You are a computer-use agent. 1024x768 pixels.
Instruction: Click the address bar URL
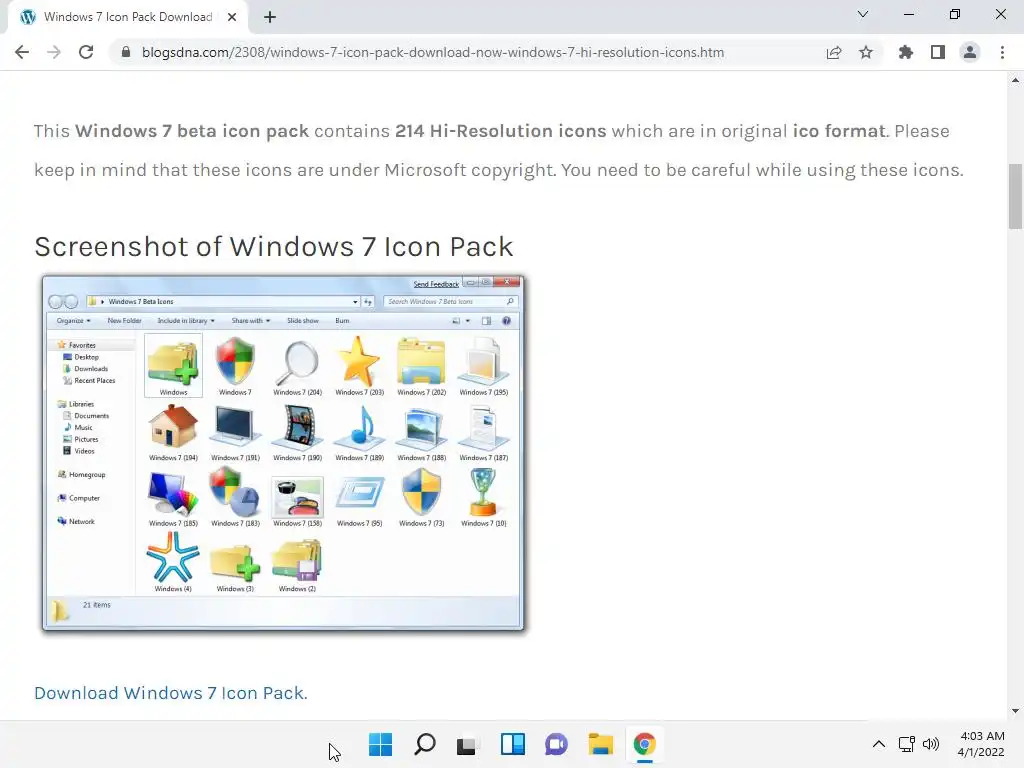click(x=432, y=52)
